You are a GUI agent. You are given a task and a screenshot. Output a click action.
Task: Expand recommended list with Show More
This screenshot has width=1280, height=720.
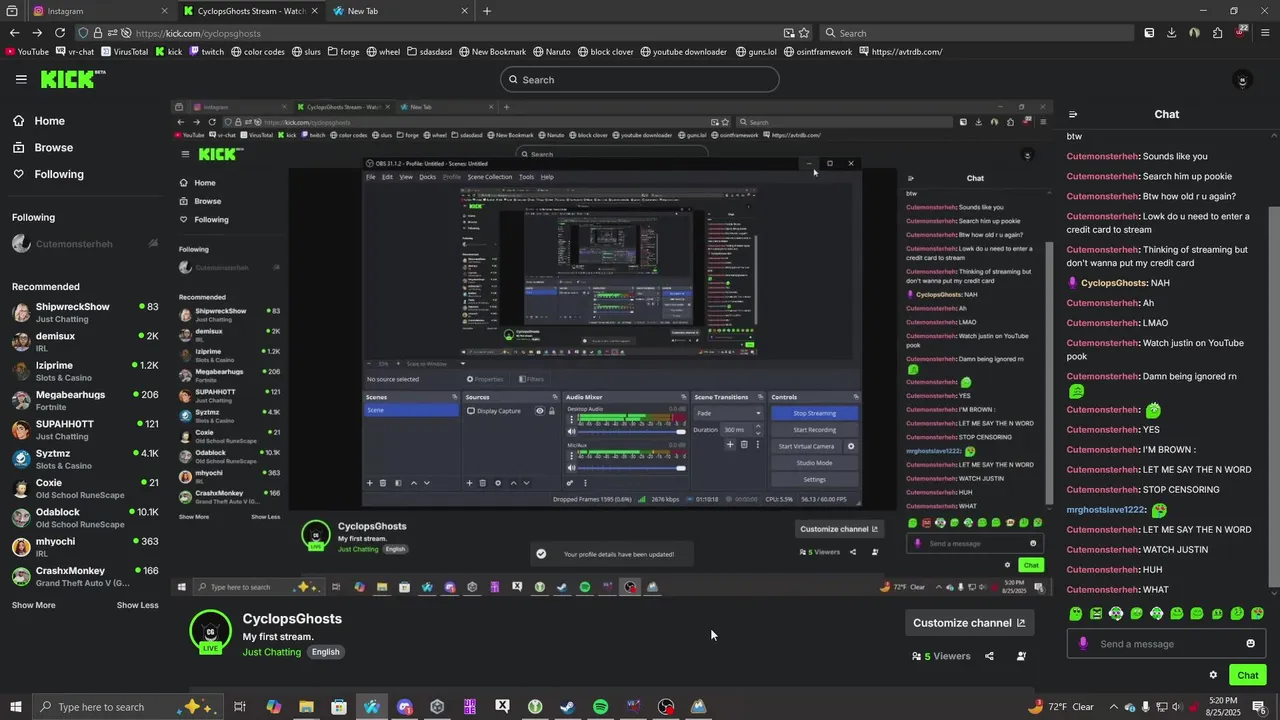pos(33,605)
